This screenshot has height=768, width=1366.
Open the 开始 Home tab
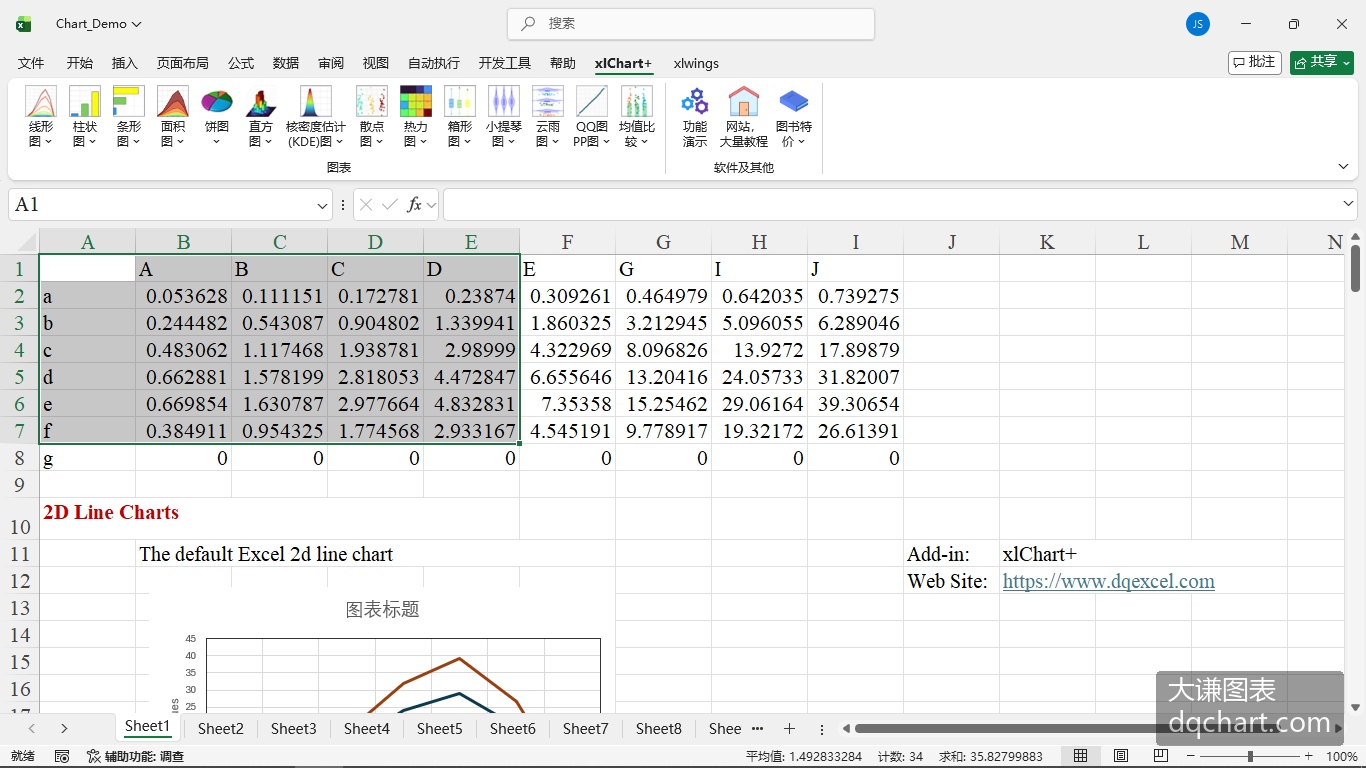pyautogui.click(x=80, y=63)
